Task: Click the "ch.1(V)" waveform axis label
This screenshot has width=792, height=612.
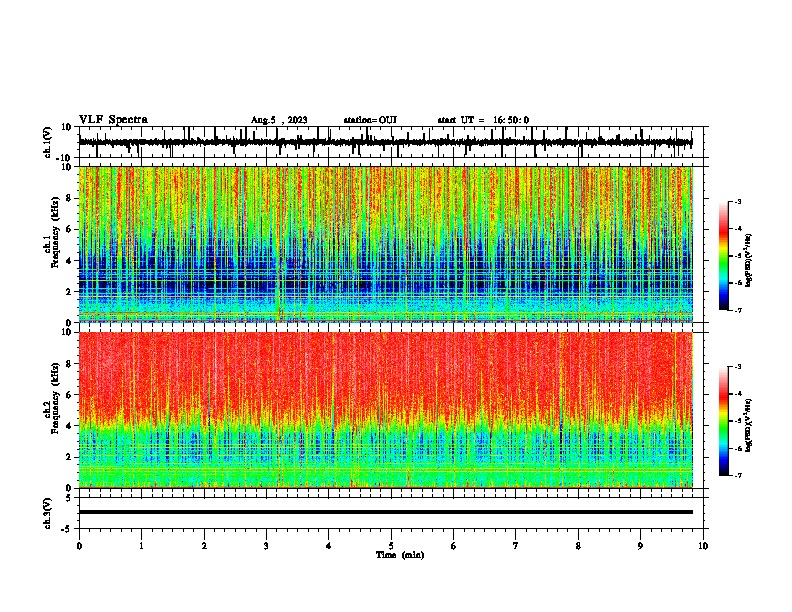Action: click(x=48, y=142)
